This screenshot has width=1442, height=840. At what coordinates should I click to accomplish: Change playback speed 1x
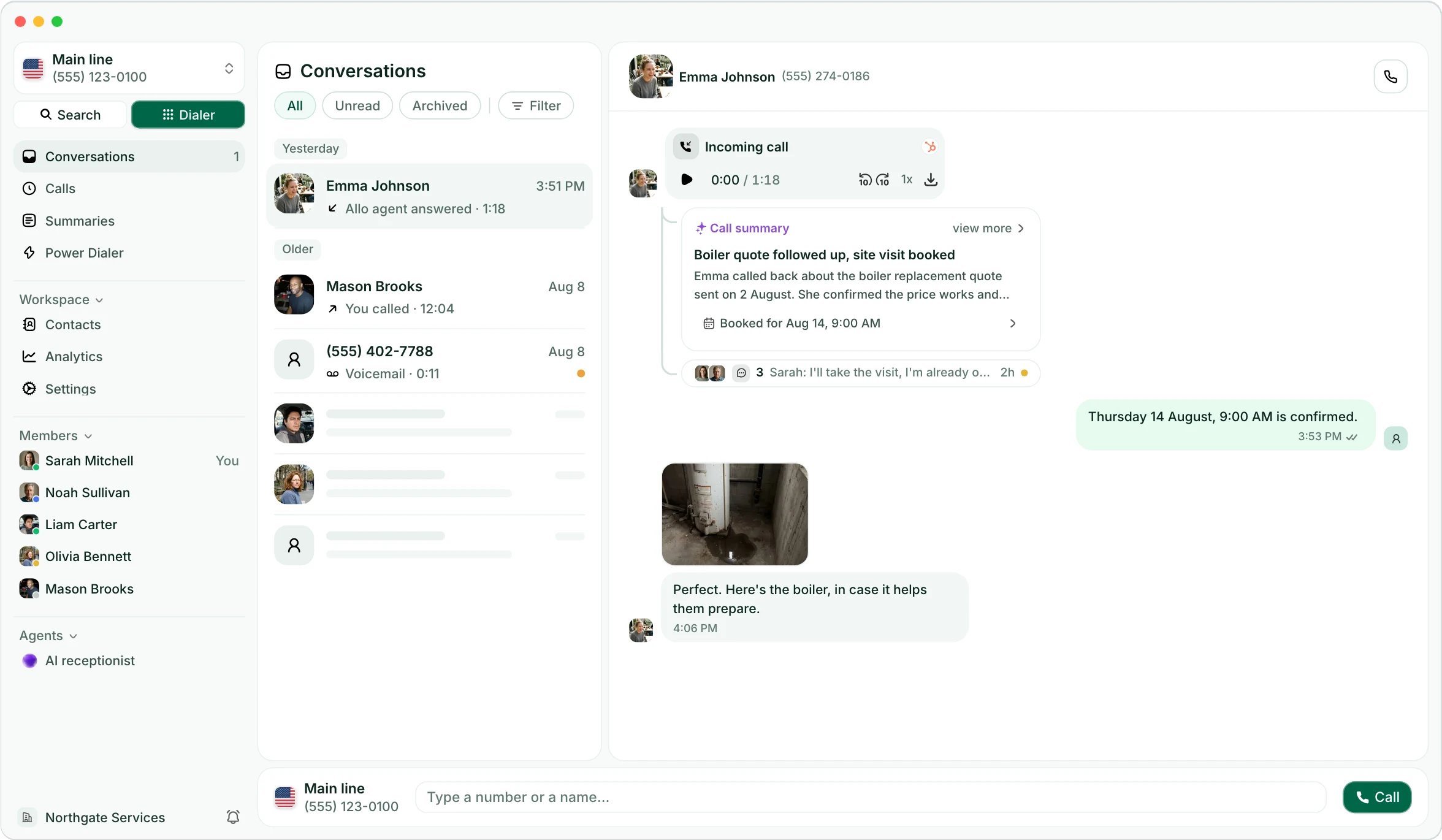(907, 180)
